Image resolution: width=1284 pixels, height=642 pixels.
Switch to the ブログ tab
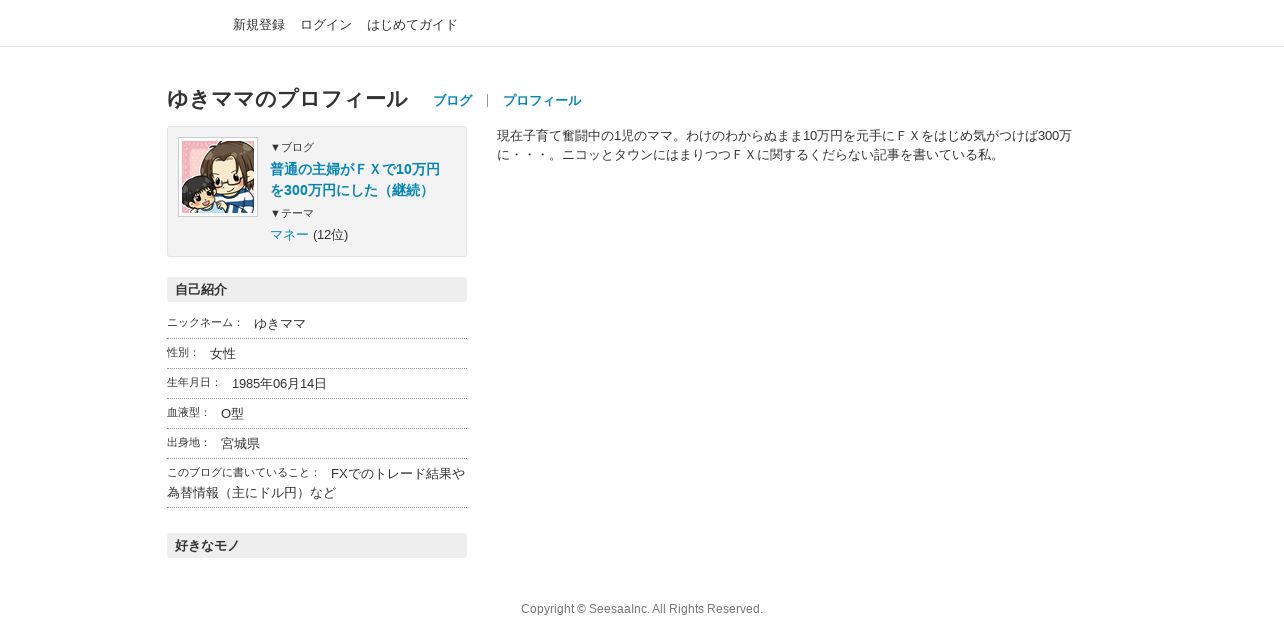pyautogui.click(x=452, y=101)
